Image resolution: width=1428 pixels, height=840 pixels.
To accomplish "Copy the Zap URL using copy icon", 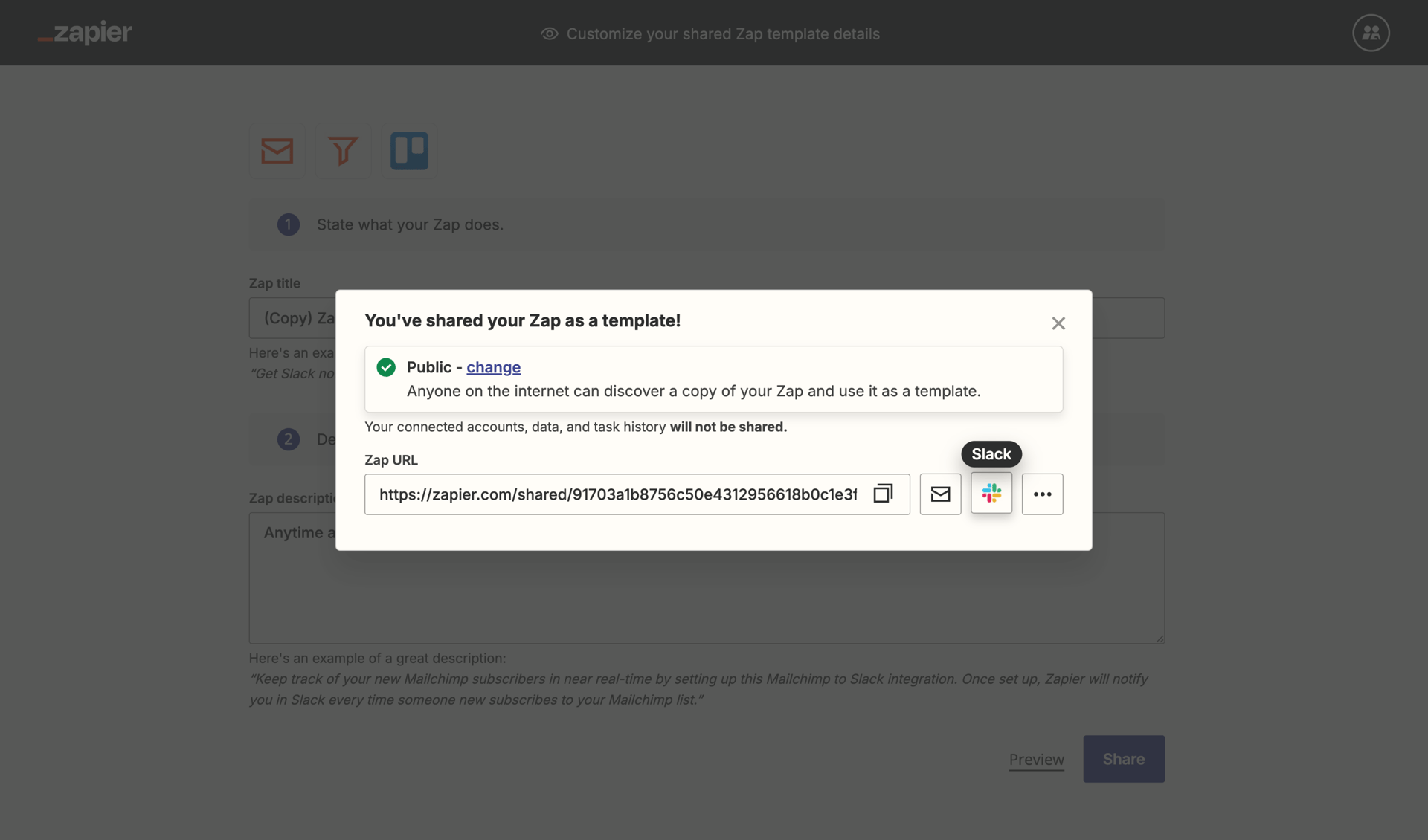I will 883,494.
